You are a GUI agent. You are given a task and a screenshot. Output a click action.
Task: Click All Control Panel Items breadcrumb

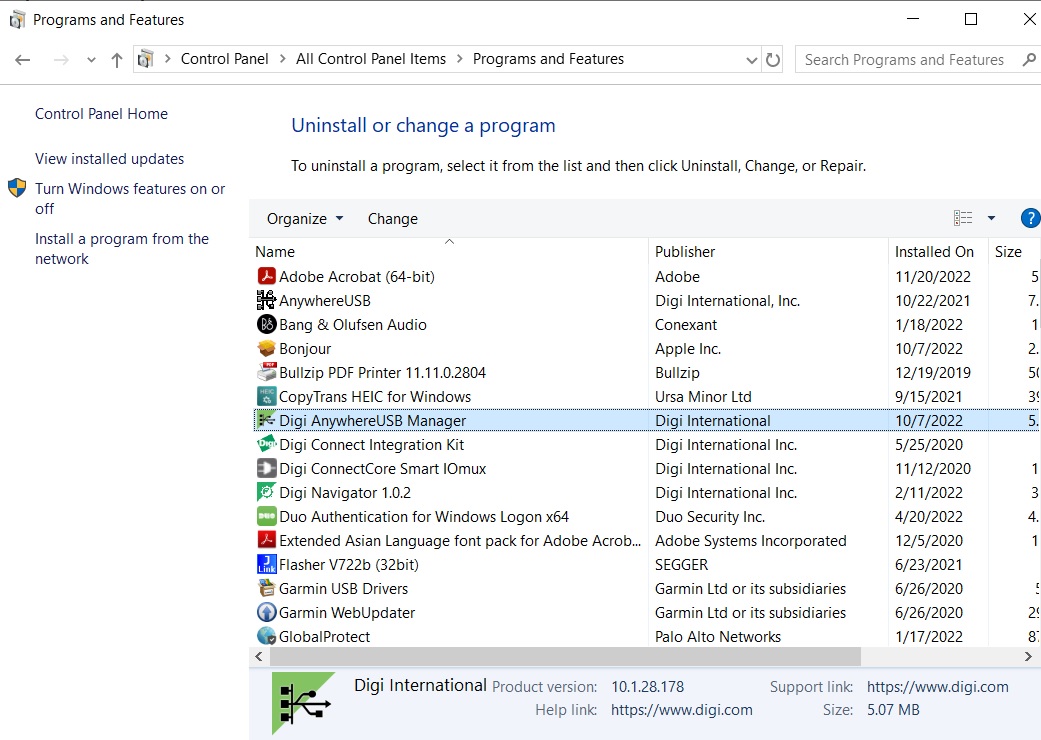click(371, 59)
